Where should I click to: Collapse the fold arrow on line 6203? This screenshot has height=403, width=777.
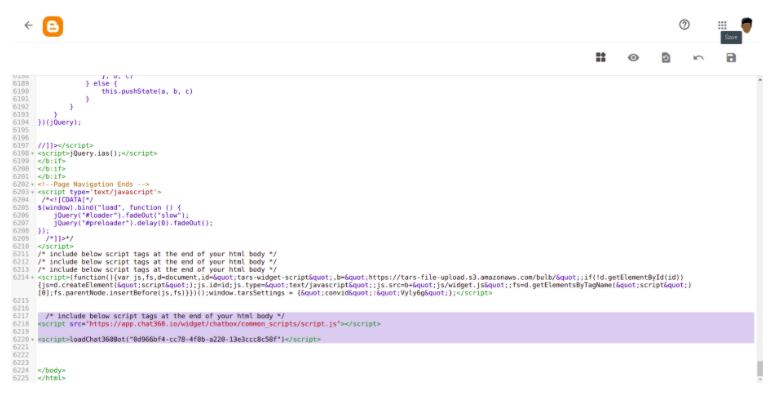coord(33,192)
